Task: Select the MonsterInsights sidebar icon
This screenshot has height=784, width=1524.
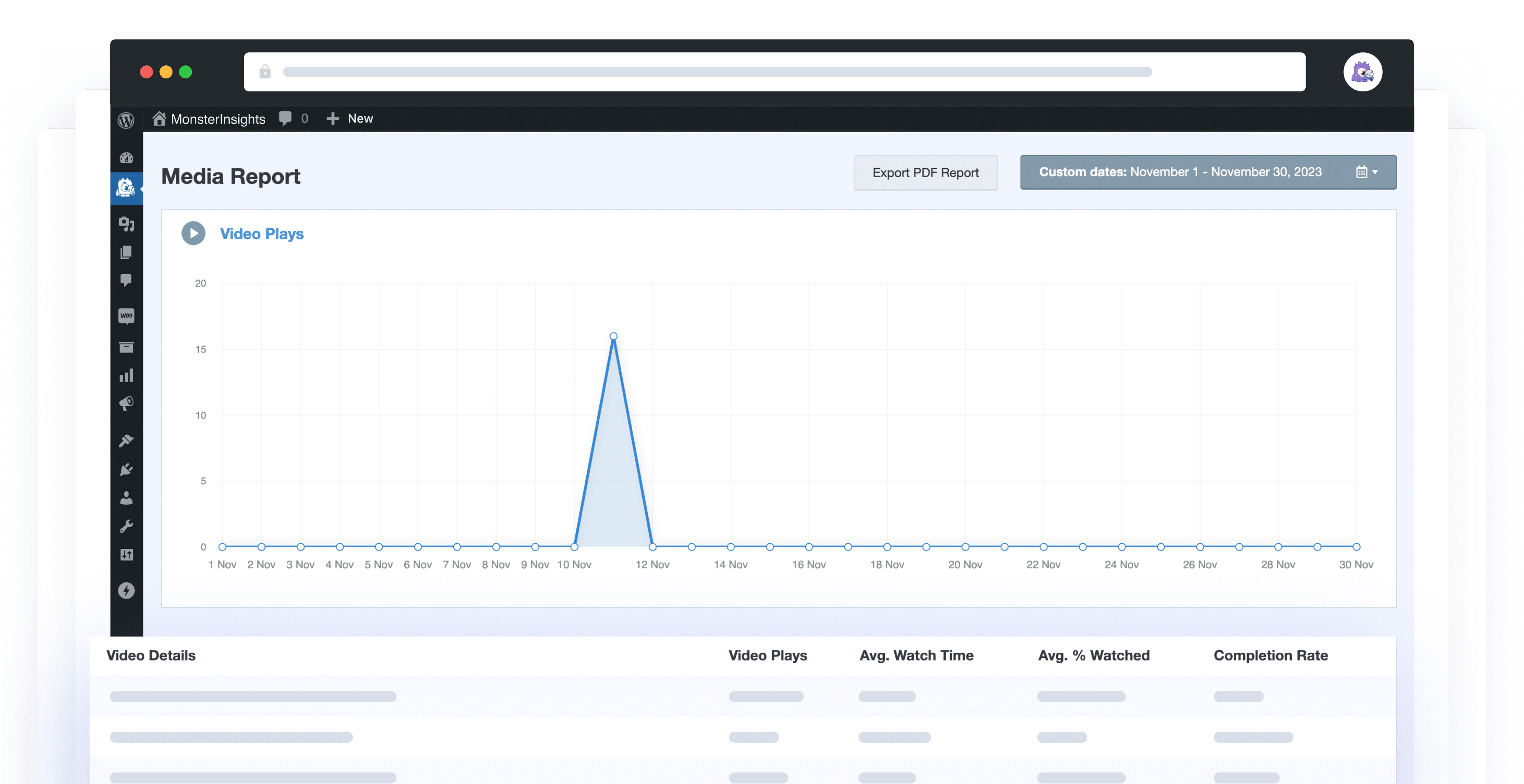Action: pos(126,188)
